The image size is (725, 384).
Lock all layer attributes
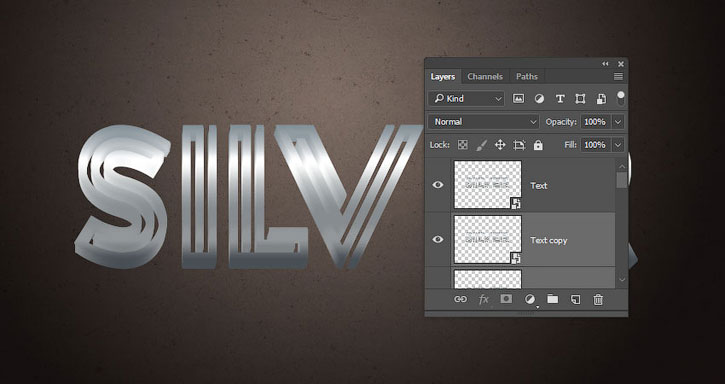coord(538,145)
